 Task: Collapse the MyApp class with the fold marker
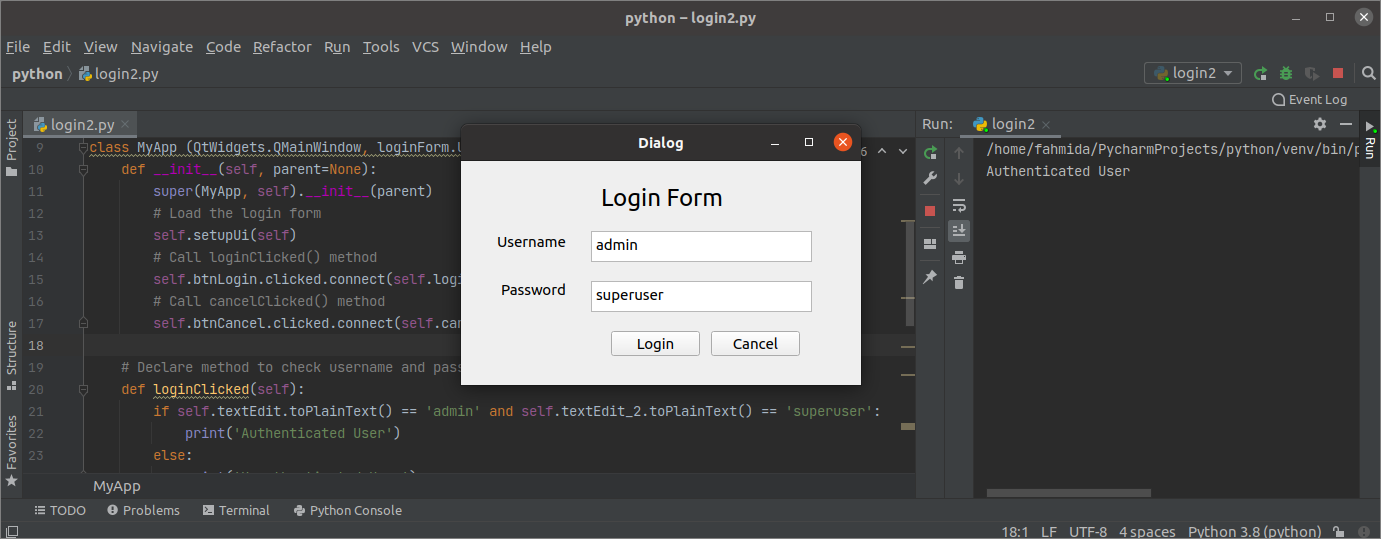84,148
